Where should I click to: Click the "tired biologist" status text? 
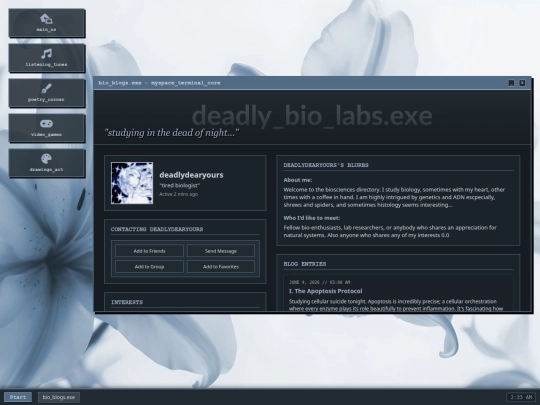[179, 185]
